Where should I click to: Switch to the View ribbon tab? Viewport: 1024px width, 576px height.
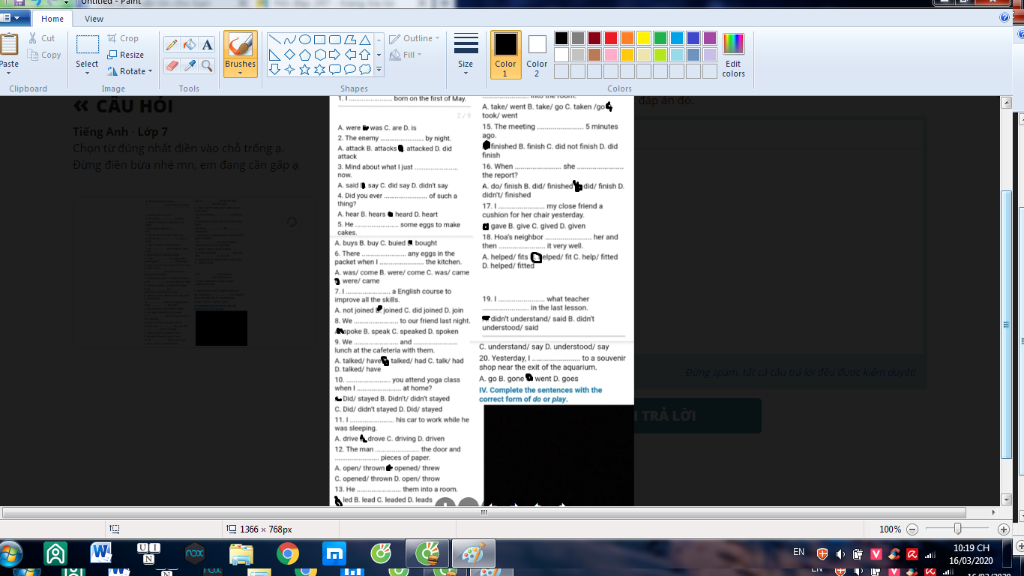tap(93, 19)
